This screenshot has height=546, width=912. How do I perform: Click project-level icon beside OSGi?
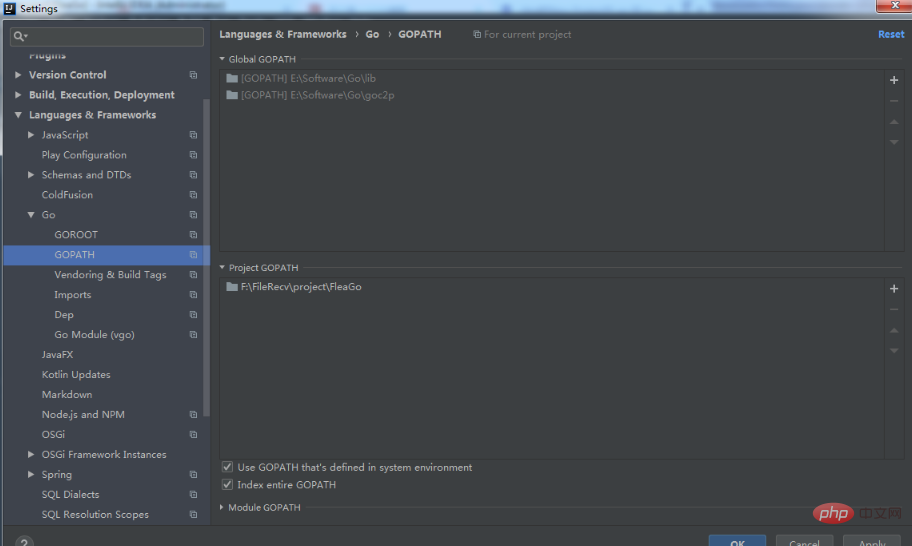[x=193, y=434]
